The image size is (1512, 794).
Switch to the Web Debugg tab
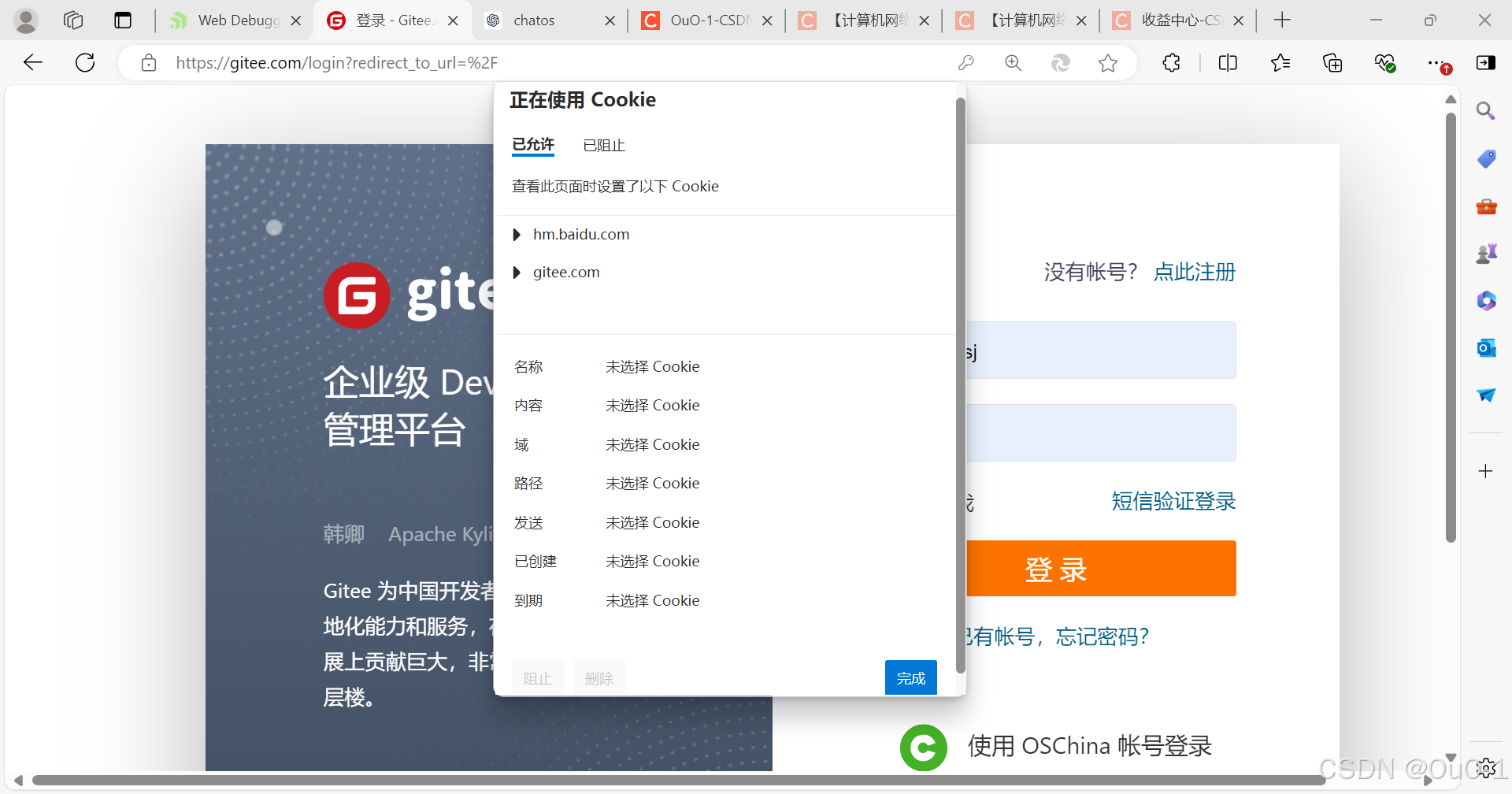[x=235, y=20]
